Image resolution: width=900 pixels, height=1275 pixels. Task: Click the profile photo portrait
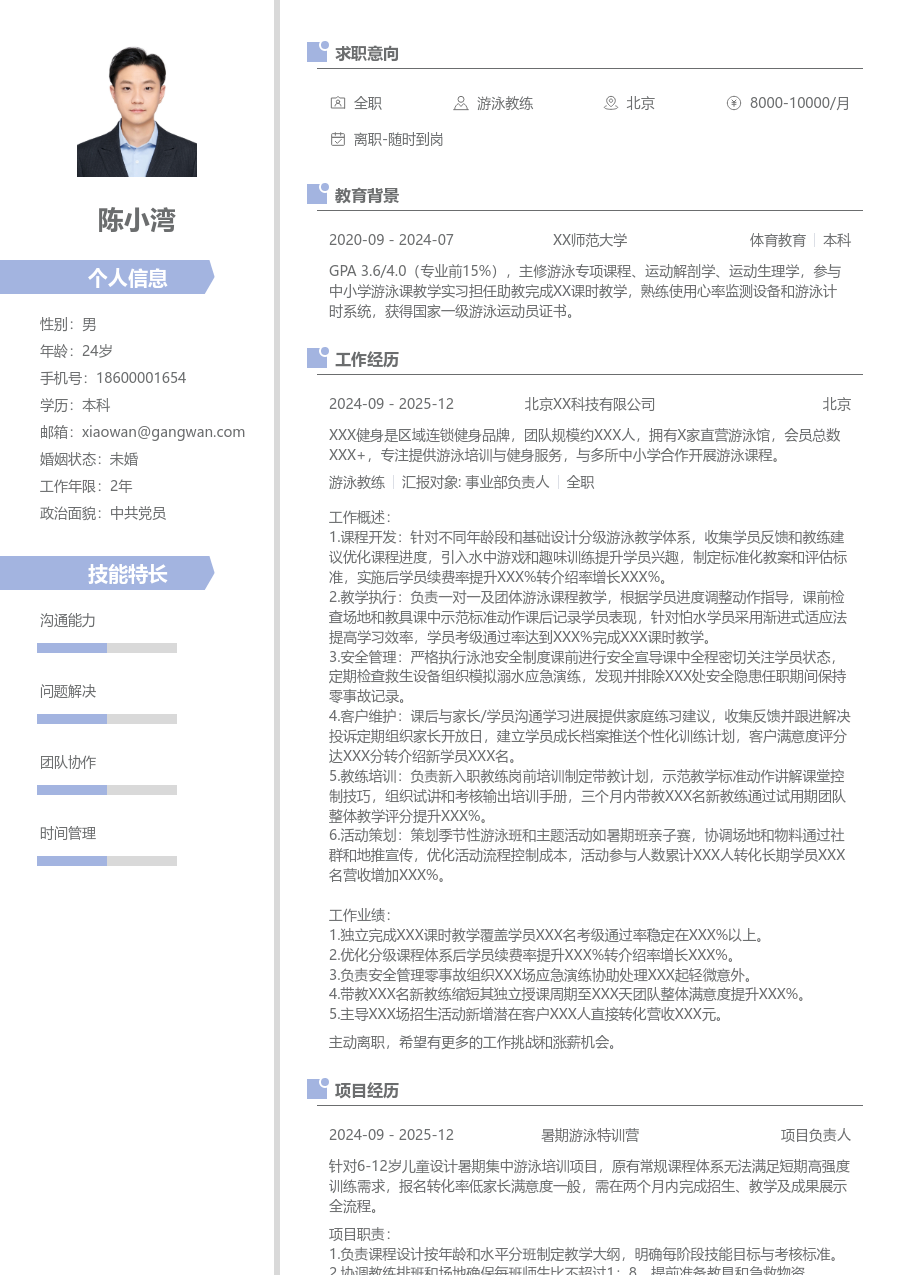(x=137, y=112)
